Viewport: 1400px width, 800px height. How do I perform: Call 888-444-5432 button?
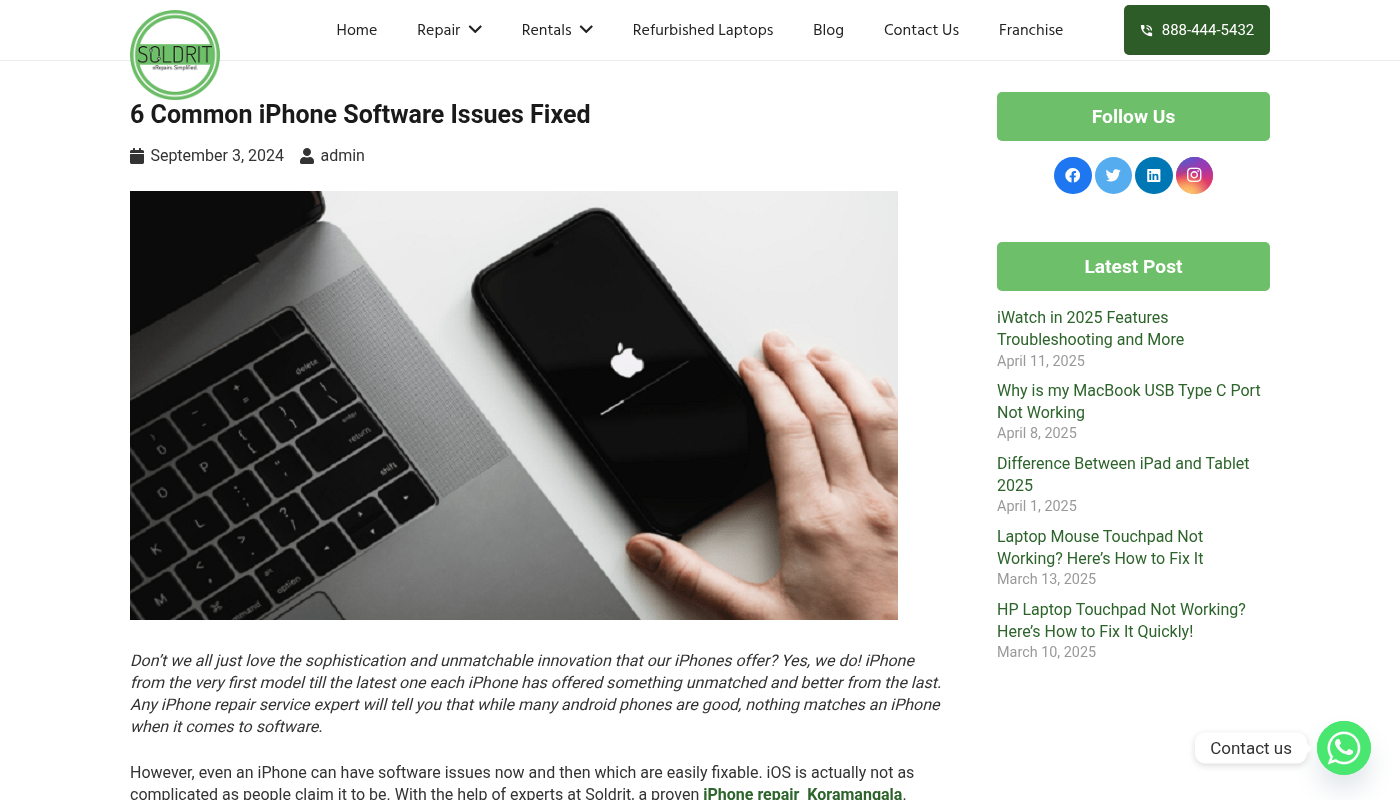click(1197, 30)
